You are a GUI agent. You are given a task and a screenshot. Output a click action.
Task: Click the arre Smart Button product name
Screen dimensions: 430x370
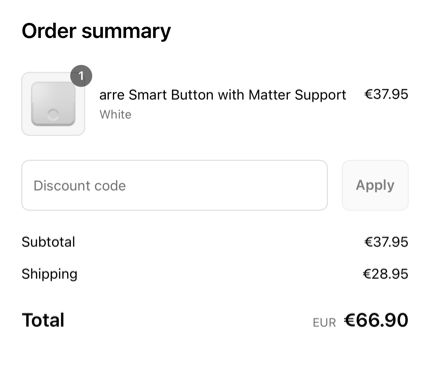(x=223, y=95)
